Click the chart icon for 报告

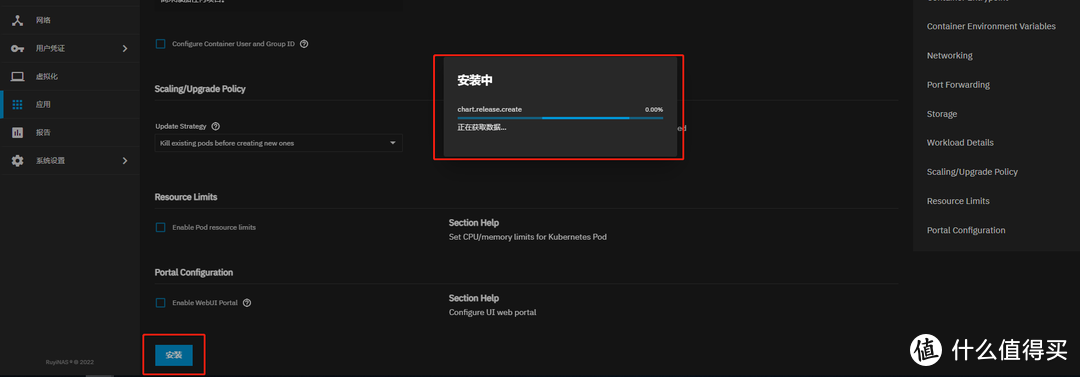point(17,132)
